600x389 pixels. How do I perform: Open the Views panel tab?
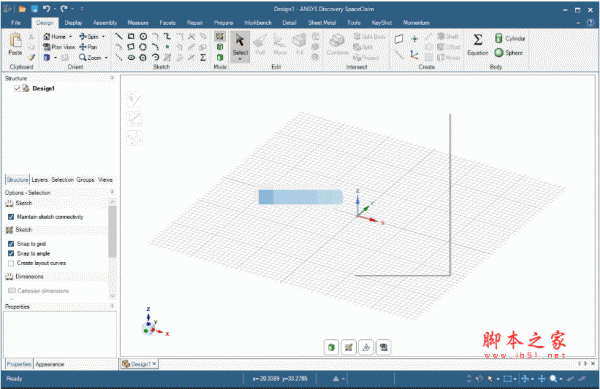pos(105,180)
